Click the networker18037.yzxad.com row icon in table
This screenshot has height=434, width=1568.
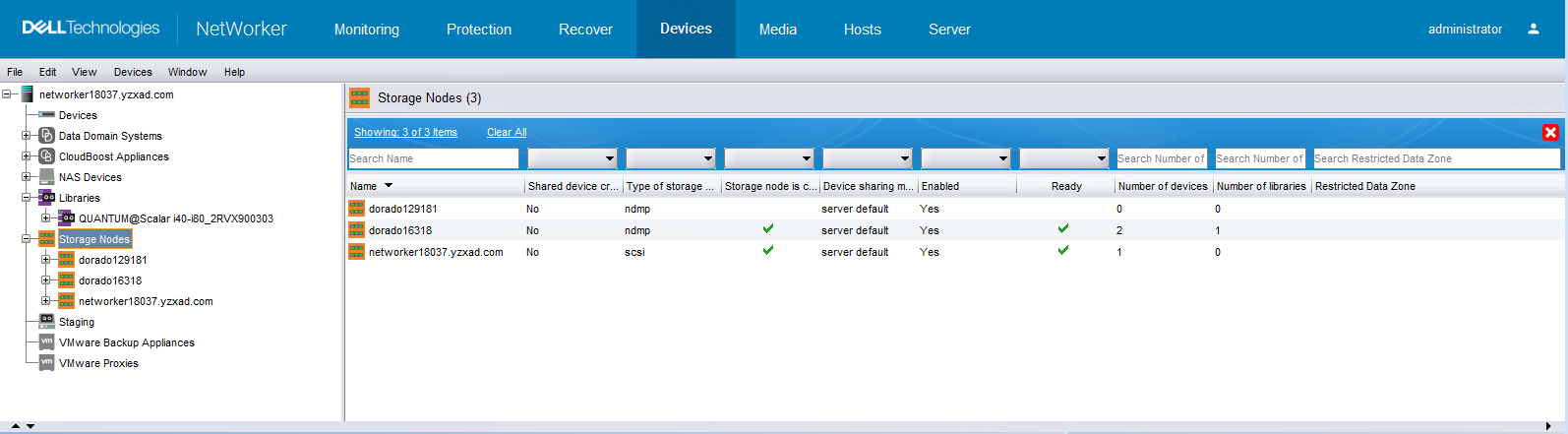[357, 252]
